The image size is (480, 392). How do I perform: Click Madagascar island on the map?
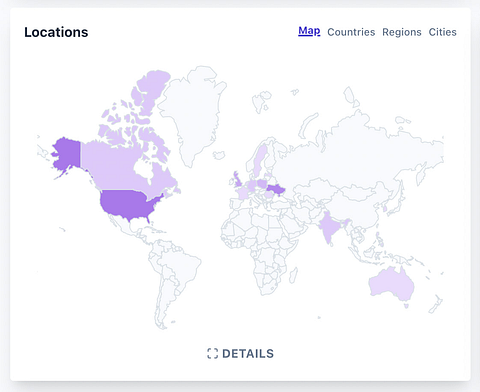293,276
